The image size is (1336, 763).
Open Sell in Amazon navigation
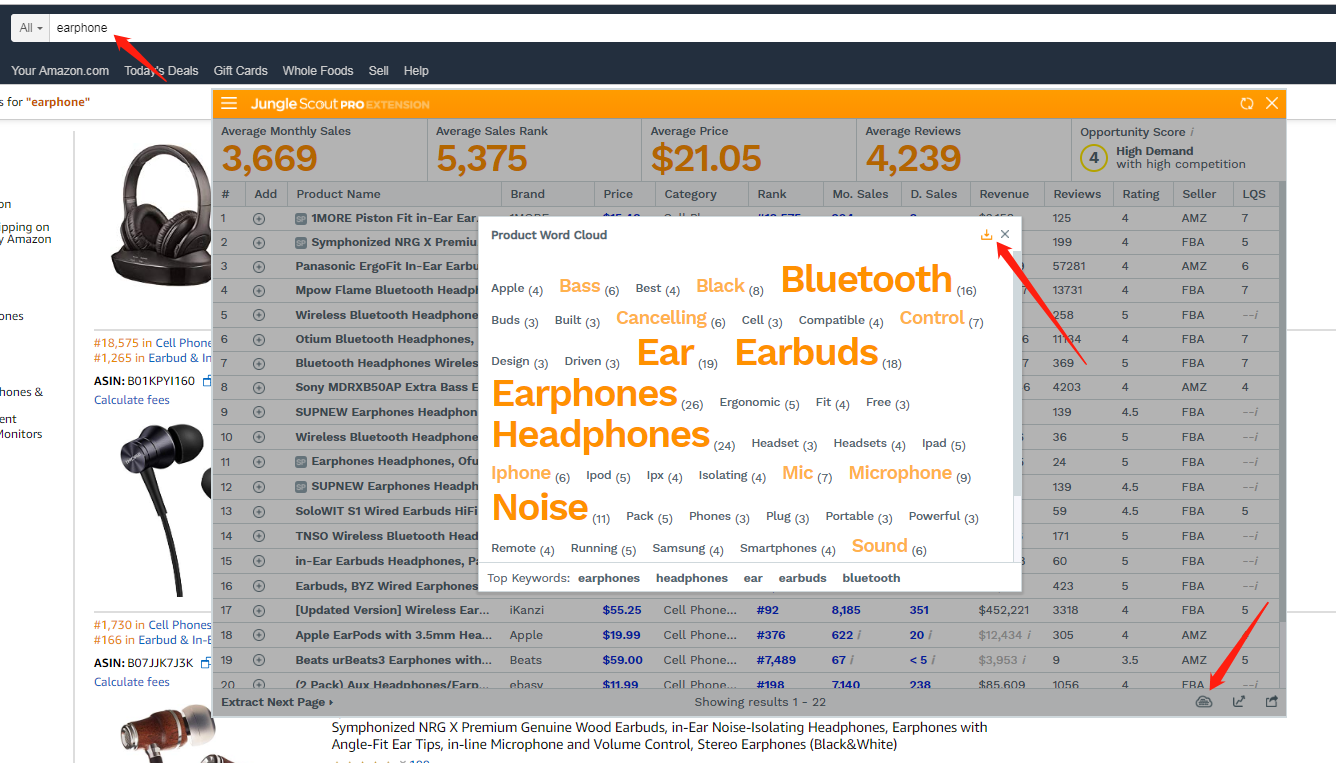click(x=378, y=71)
